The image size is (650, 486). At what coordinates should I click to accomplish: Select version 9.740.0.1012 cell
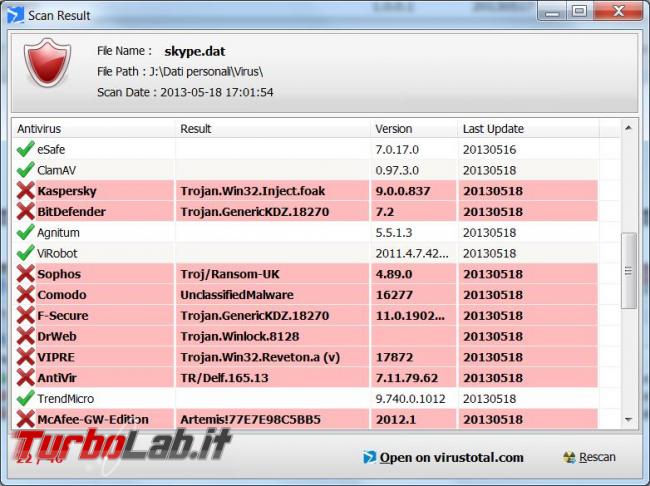click(x=410, y=399)
